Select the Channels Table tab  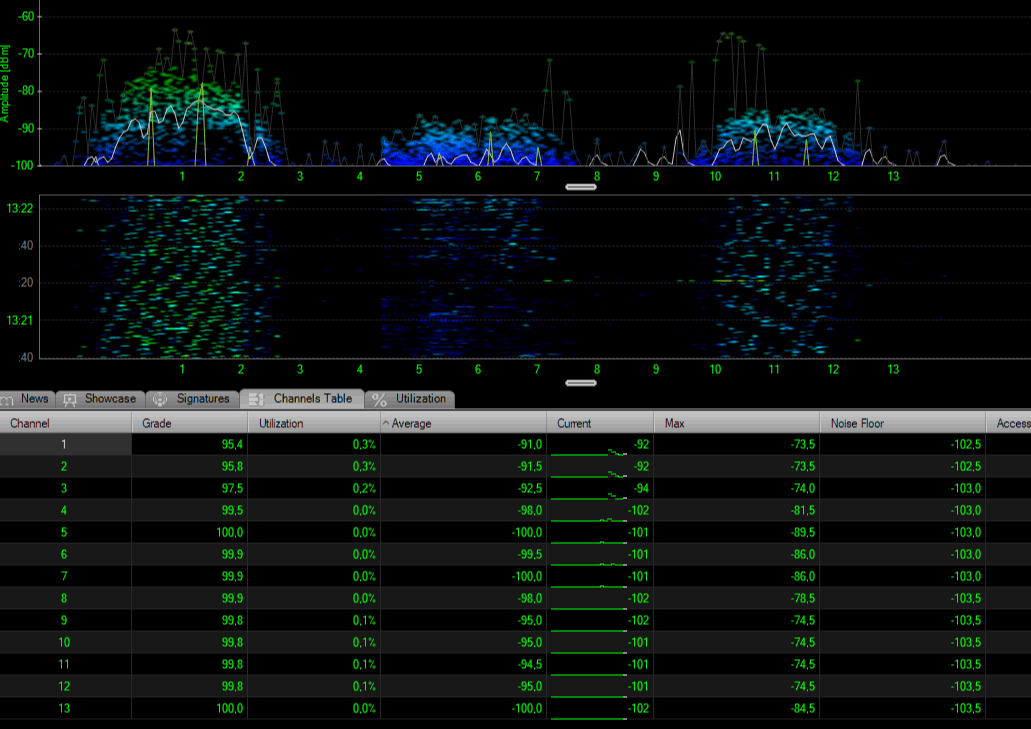tap(302, 399)
